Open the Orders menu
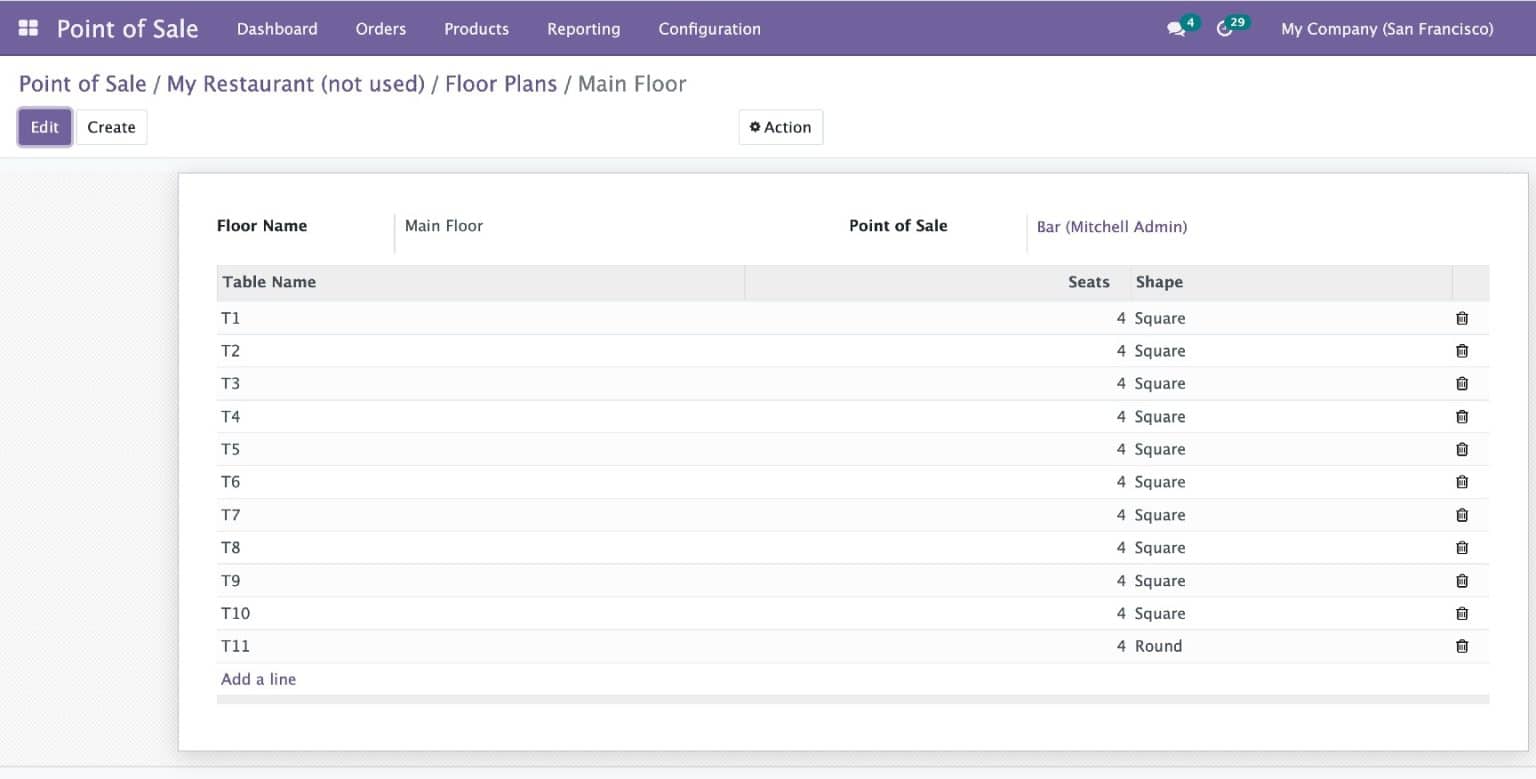The width and height of the screenshot is (1536, 779). pos(380,29)
